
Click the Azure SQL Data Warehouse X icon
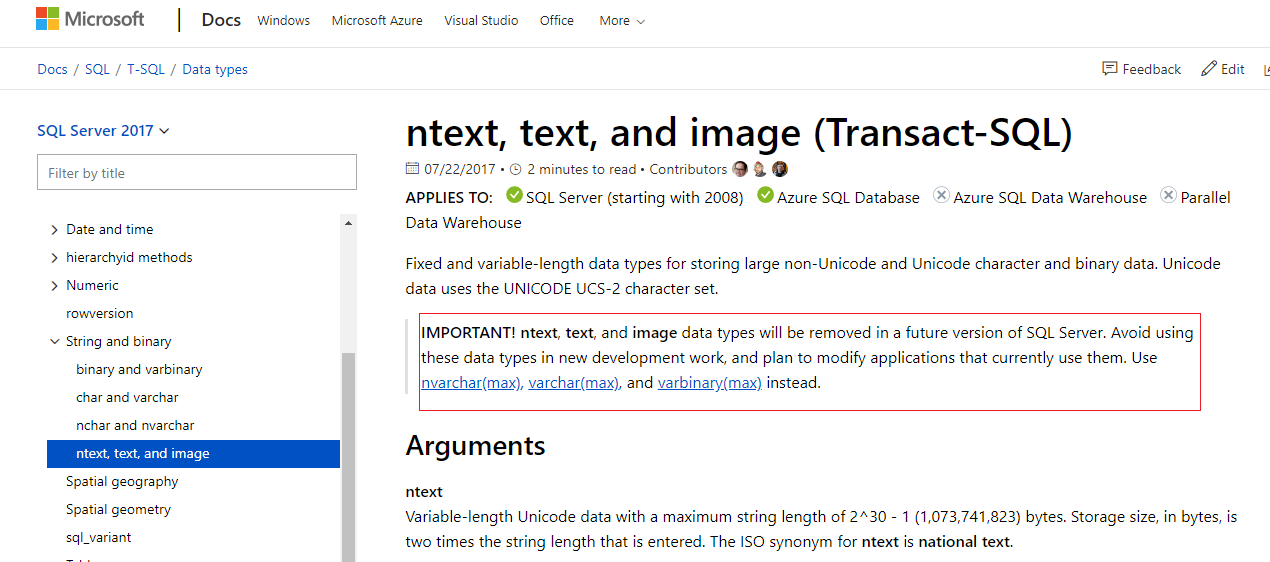tap(941, 196)
